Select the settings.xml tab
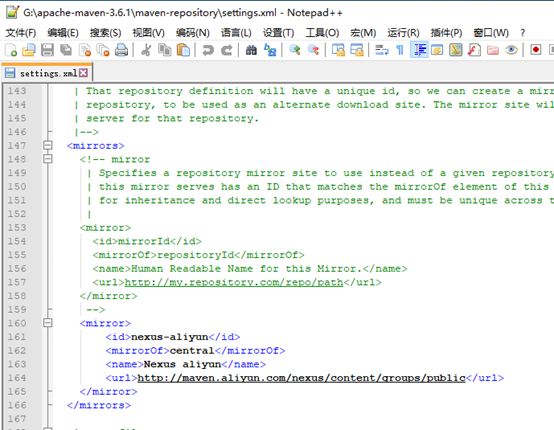The width and height of the screenshot is (554, 430). [x=47, y=73]
